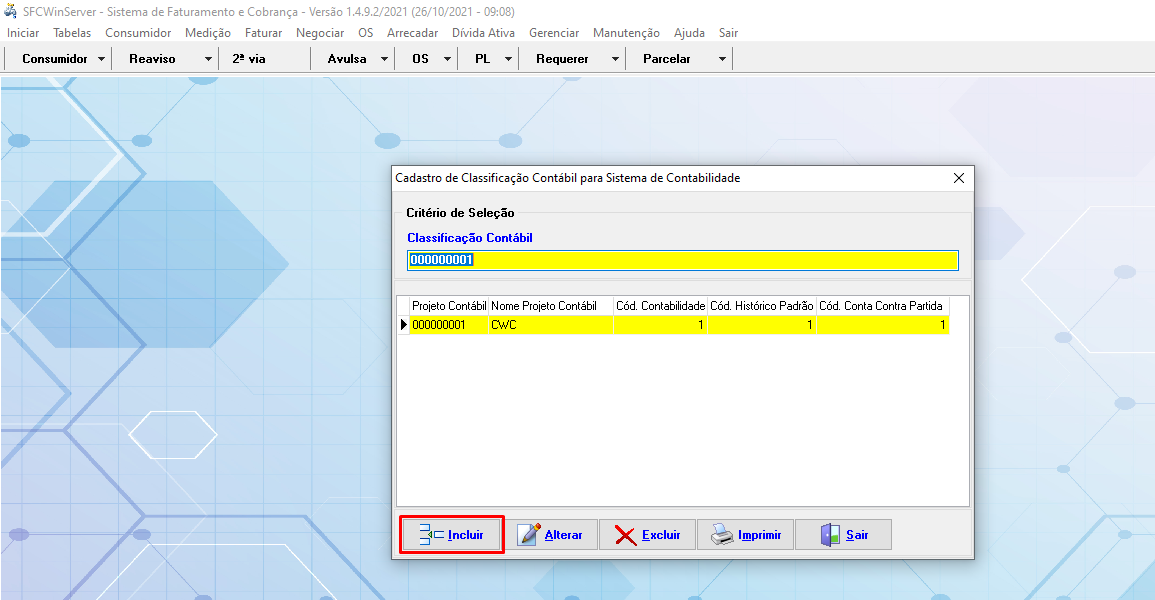Open the Tabelas menu
1155x600 pixels.
[x=72, y=33]
